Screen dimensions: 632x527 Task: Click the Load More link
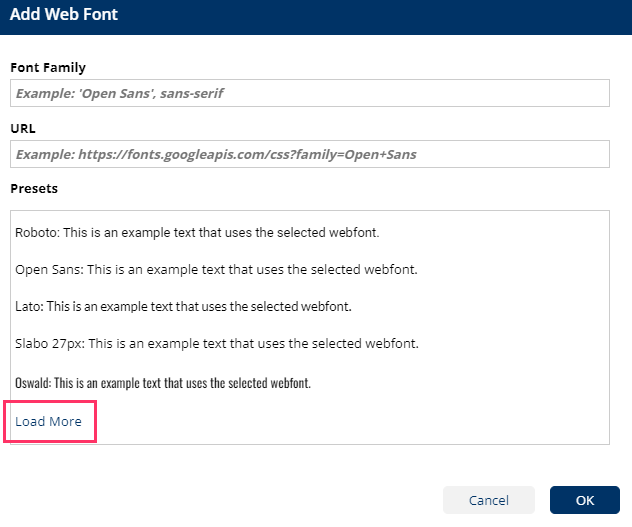[x=48, y=421]
